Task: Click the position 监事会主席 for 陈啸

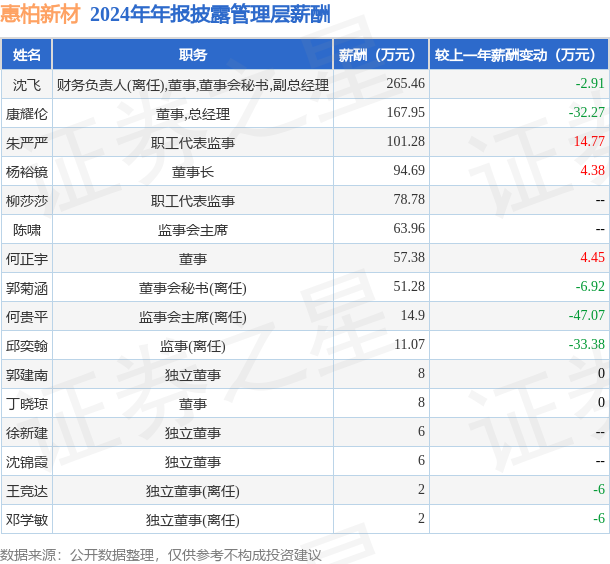Action: 193,230
